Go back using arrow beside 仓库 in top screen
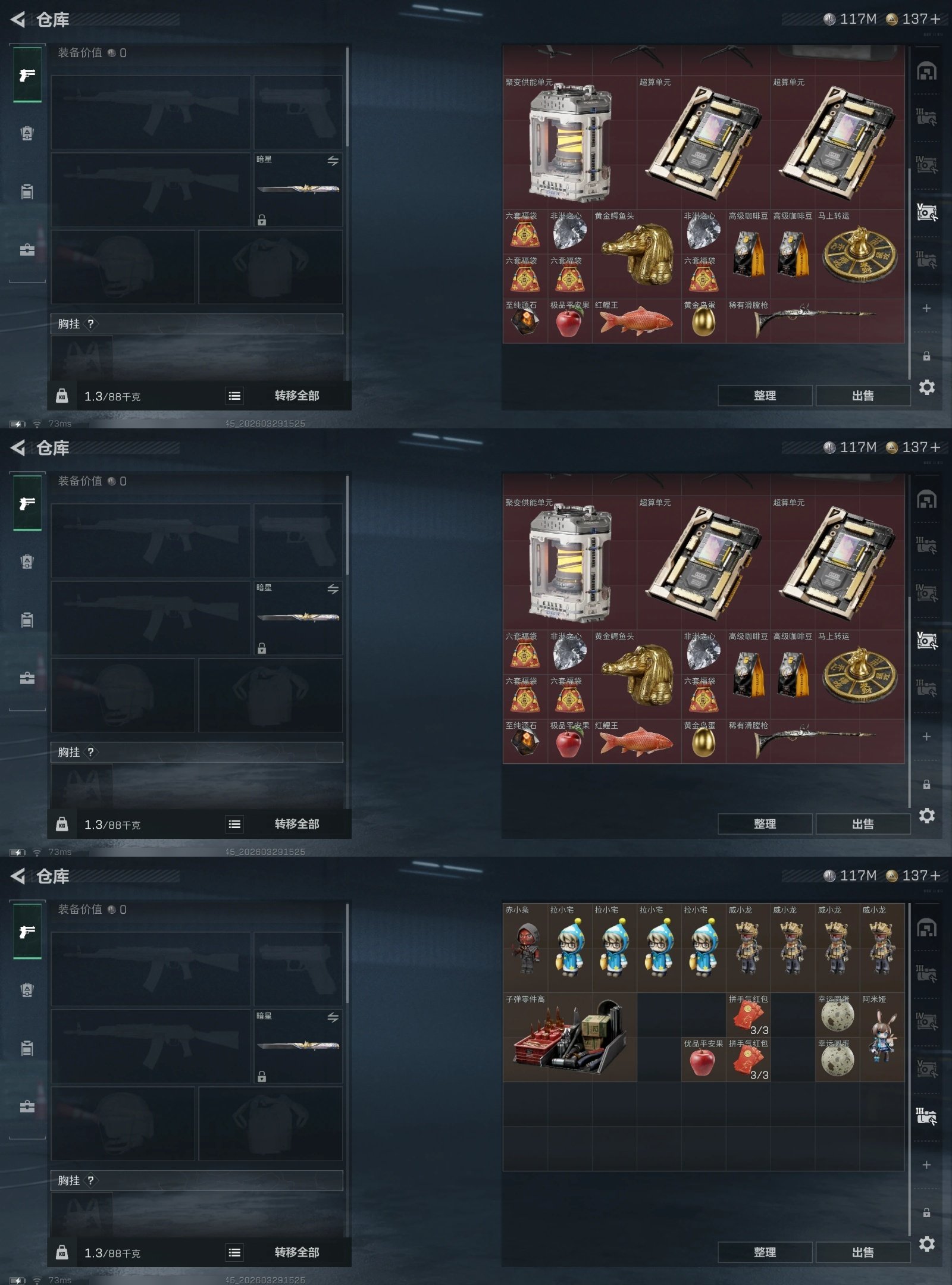Image resolution: width=952 pixels, height=1285 pixels. 18,20
